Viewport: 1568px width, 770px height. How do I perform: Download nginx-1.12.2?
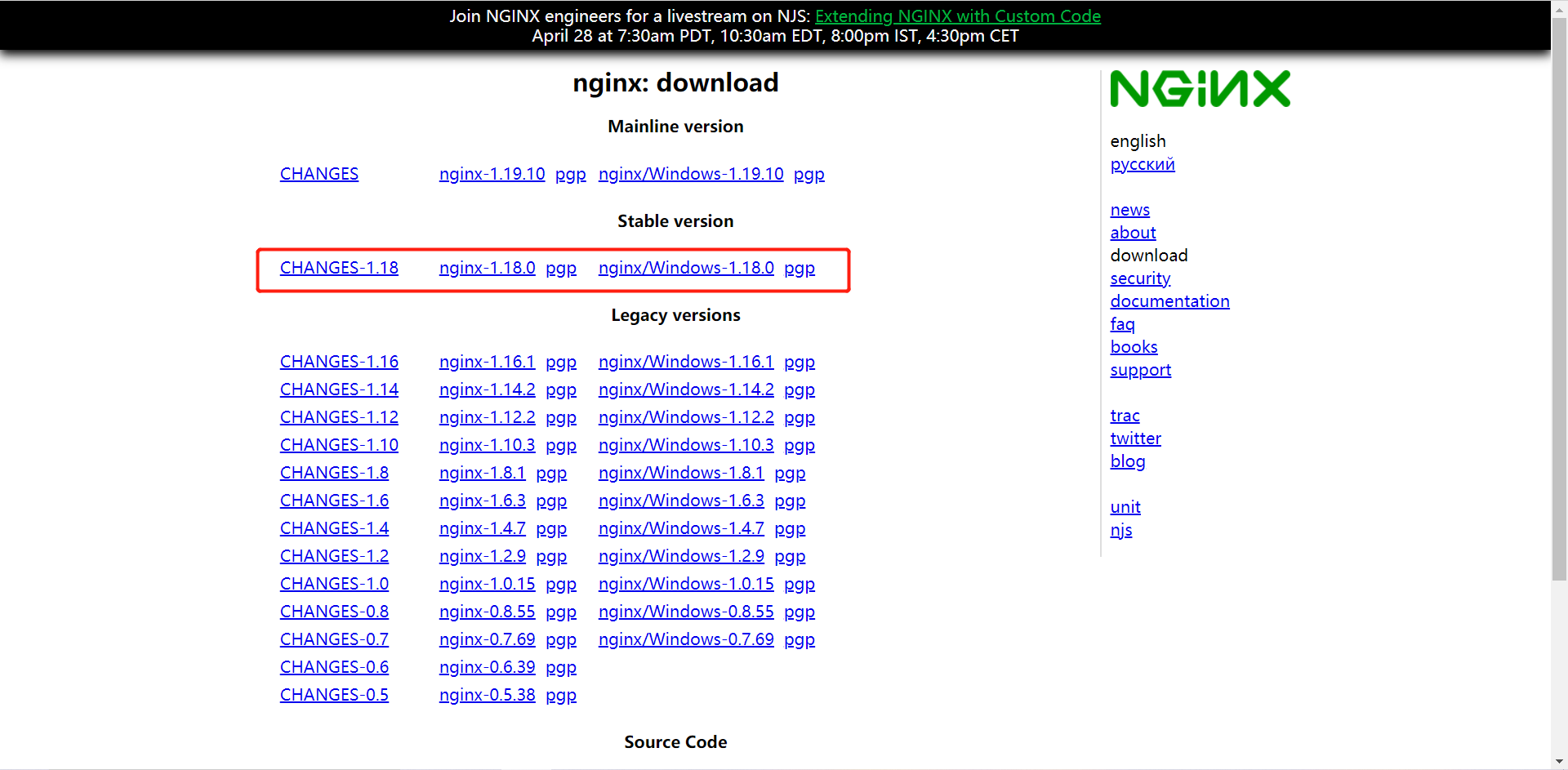click(x=488, y=417)
